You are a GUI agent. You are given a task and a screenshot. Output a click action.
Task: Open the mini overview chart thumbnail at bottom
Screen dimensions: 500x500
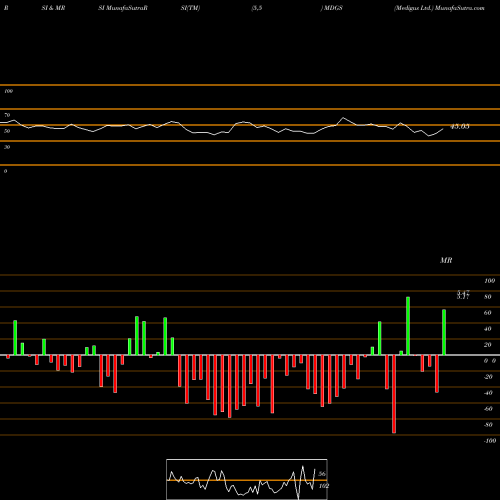pos(247,479)
